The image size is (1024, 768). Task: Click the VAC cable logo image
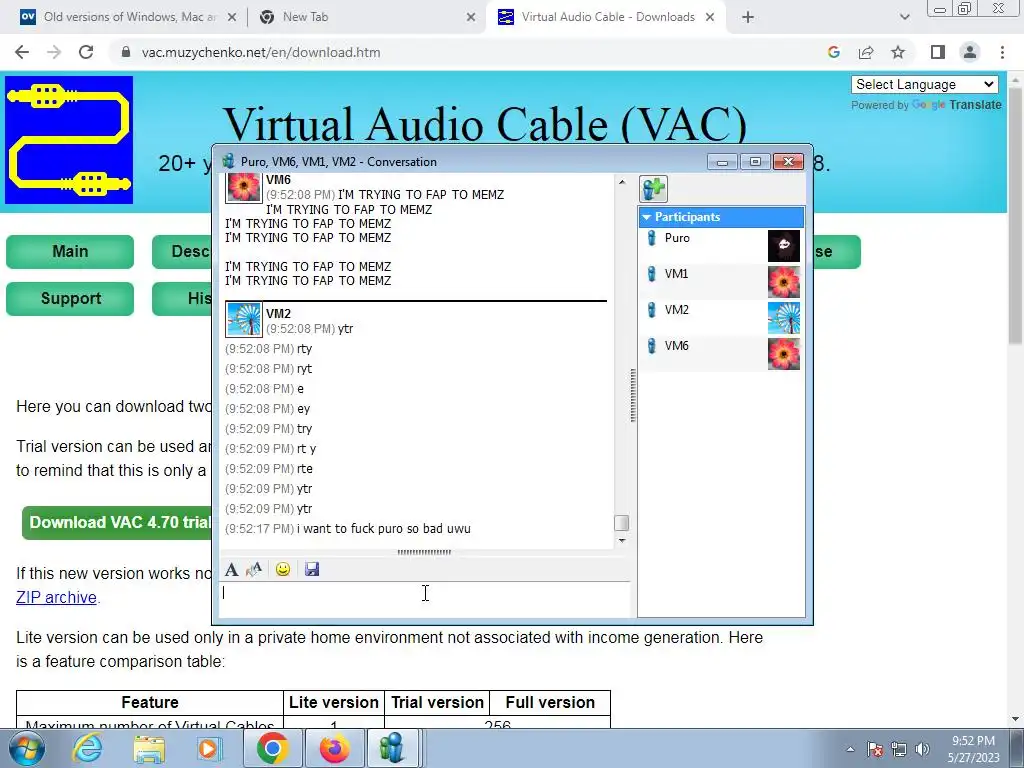69,140
